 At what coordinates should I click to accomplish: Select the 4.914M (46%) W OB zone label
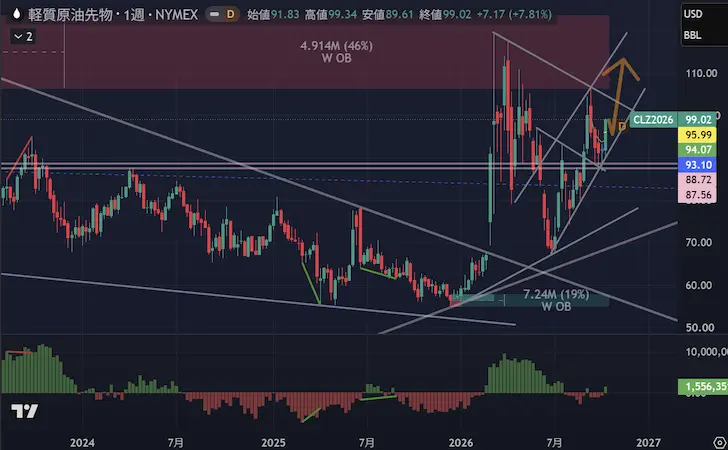coord(336,52)
